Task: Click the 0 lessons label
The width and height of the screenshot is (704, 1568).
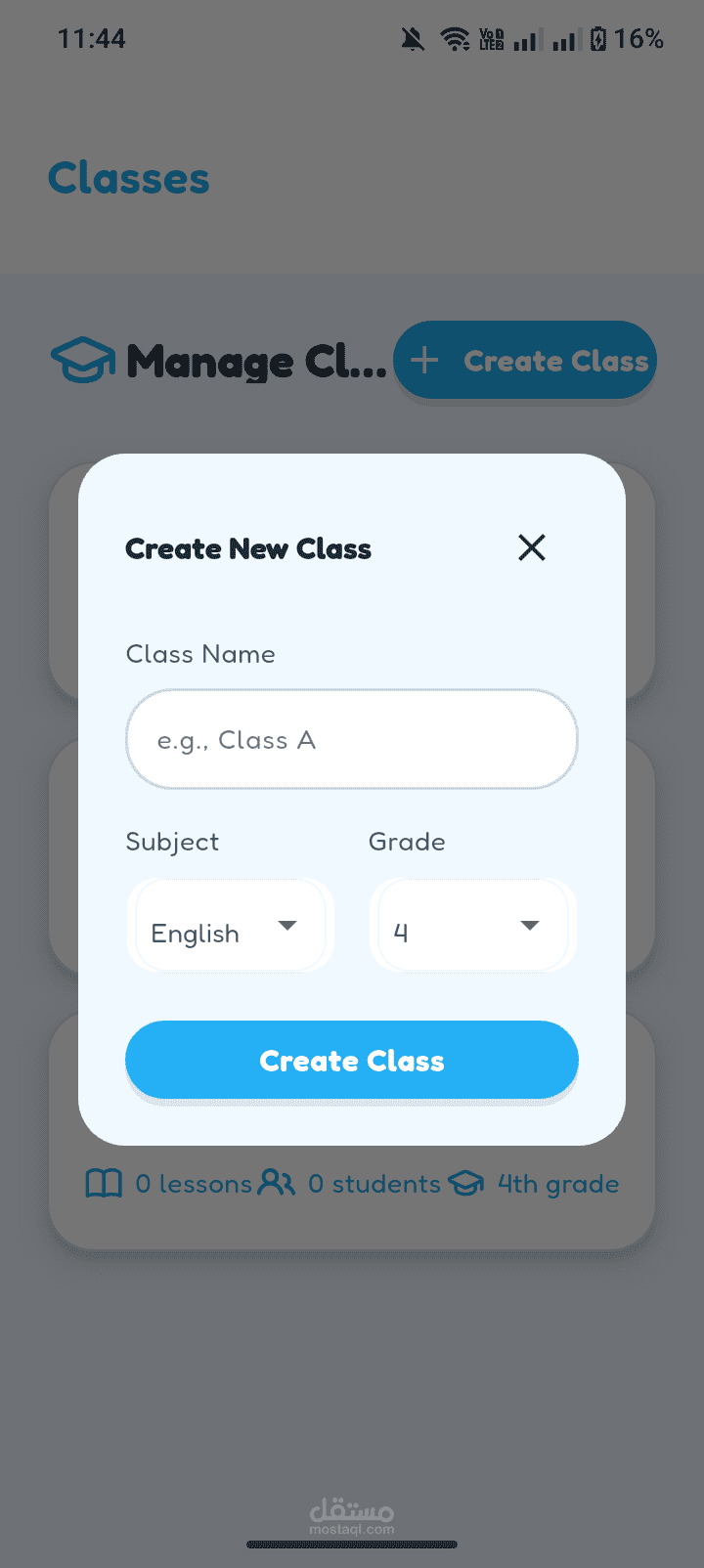Action: (194, 1184)
